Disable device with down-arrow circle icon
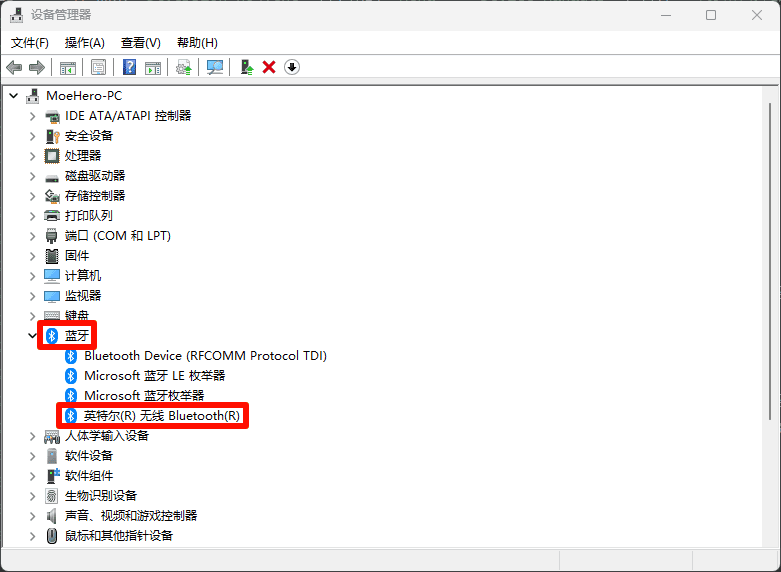This screenshot has width=781, height=572. tap(292, 67)
